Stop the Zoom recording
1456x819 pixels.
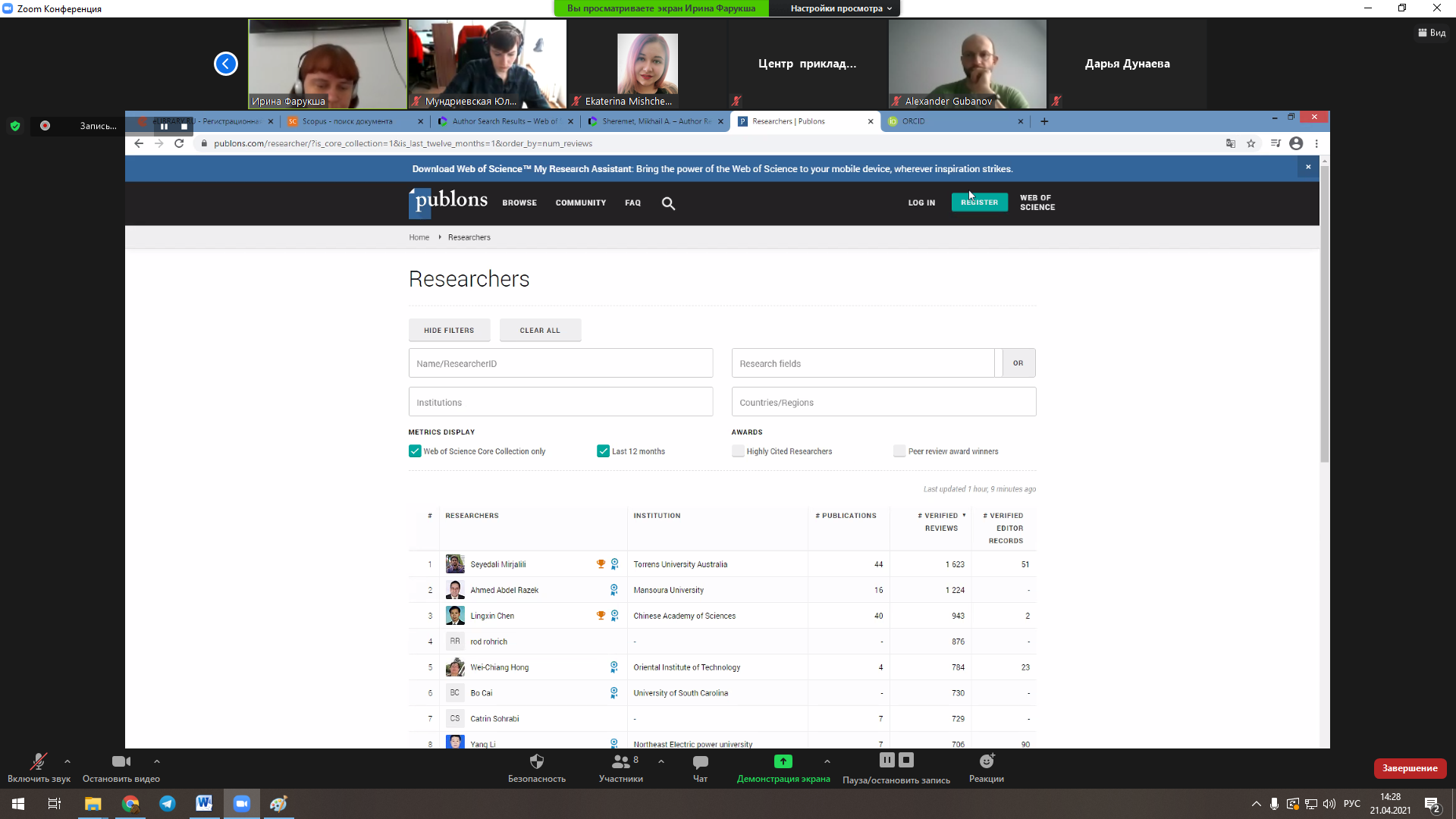coord(906,760)
